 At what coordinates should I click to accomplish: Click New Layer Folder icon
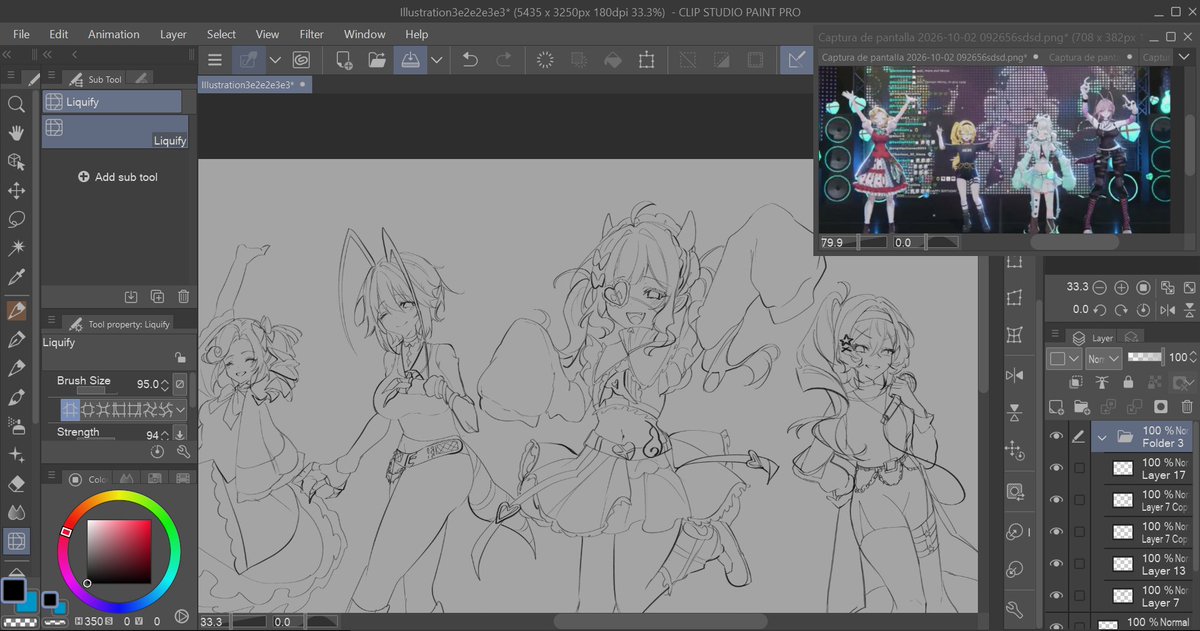coord(1082,407)
